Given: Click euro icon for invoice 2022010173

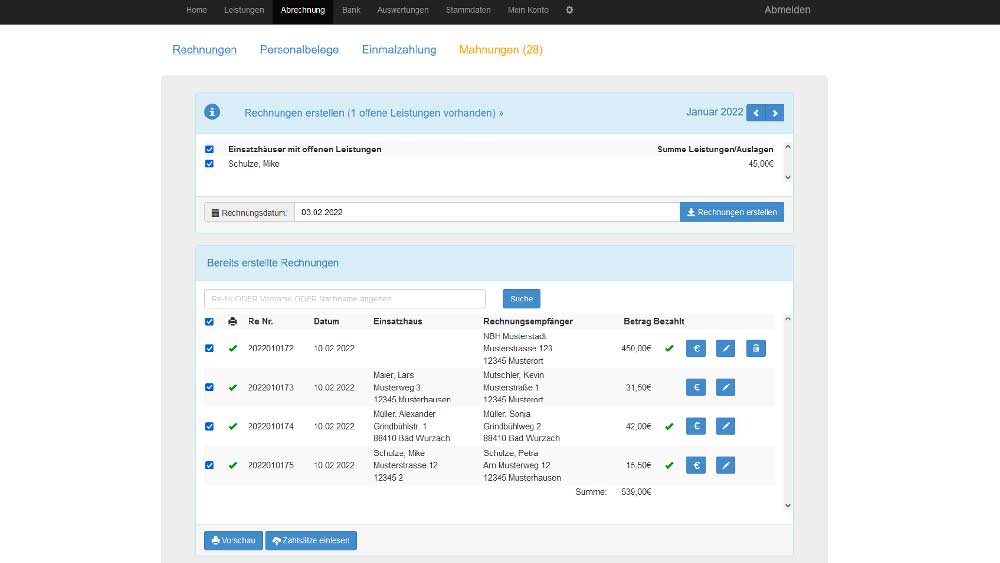Looking at the screenshot, I should (696, 387).
